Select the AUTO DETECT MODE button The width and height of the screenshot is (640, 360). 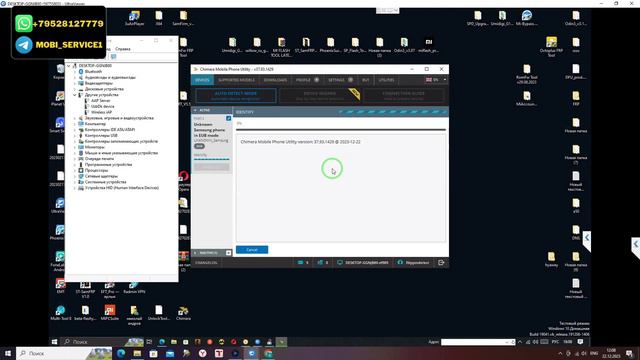click(x=236, y=96)
